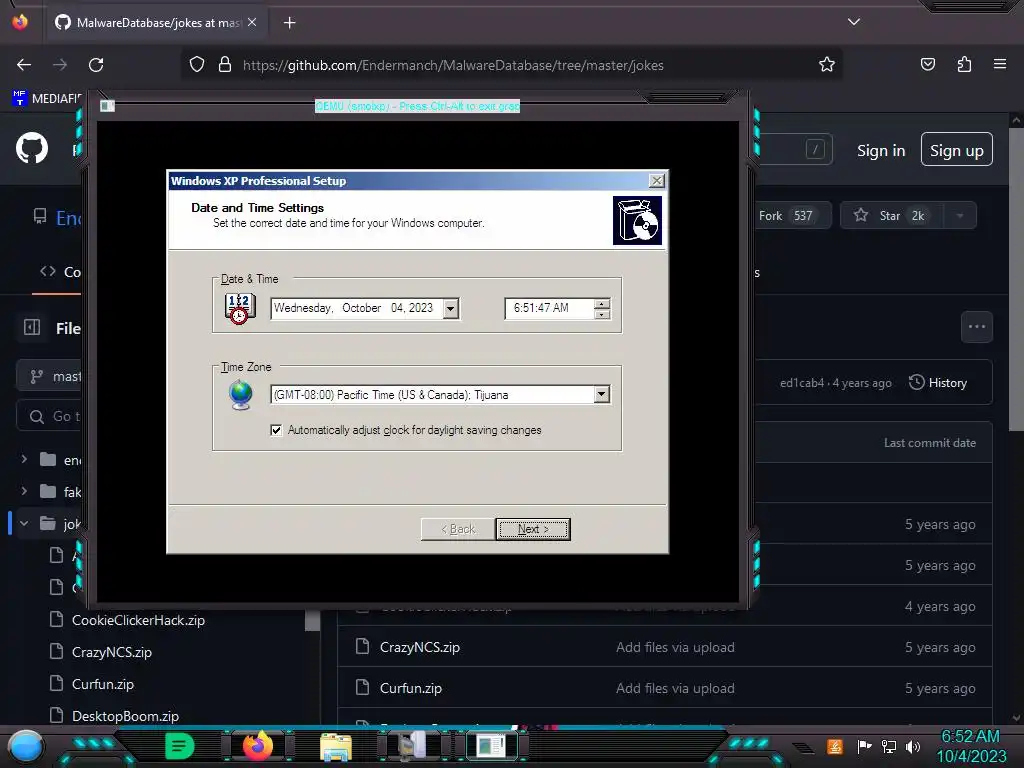Select the MalwareDatabase/jokes tab
The height and width of the screenshot is (768, 1024).
coord(156,23)
